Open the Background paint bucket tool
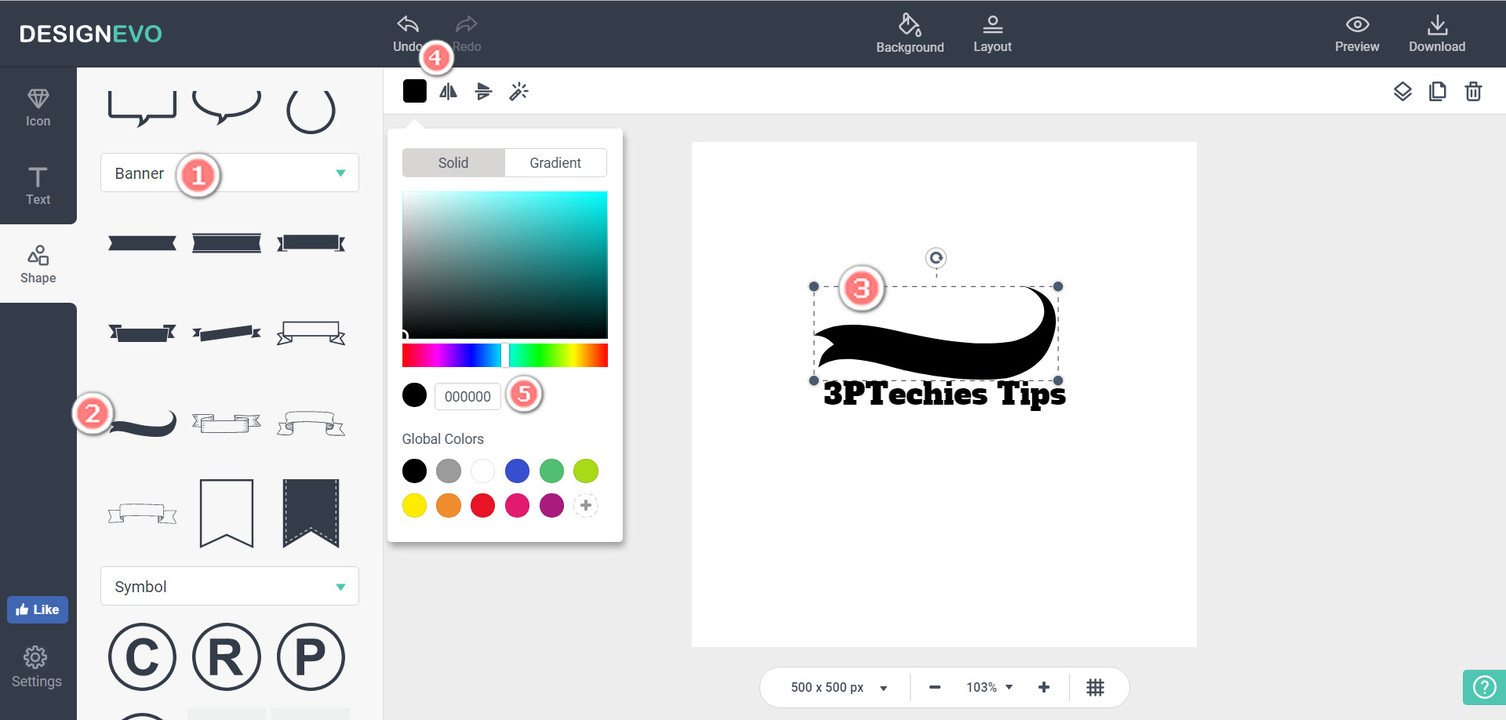Image resolution: width=1506 pixels, height=720 pixels. [909, 33]
